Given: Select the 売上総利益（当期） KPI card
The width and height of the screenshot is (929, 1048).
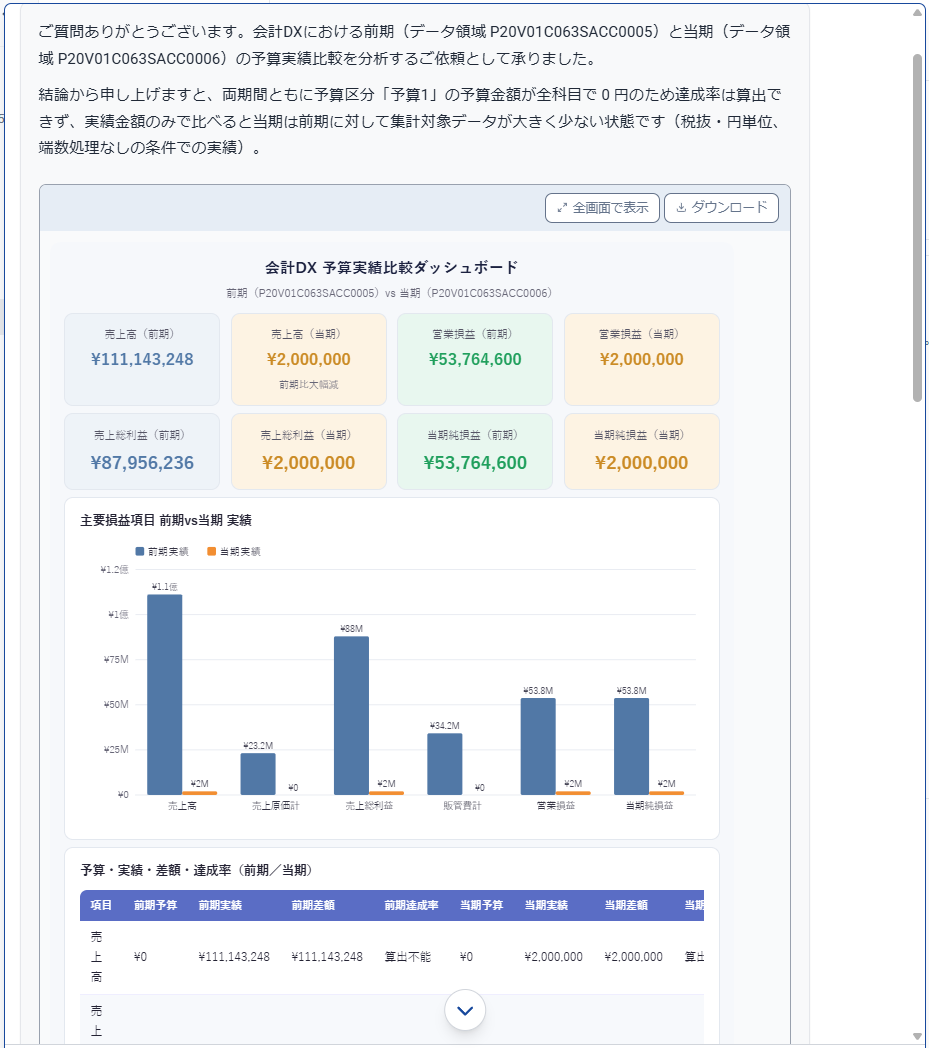Looking at the screenshot, I should coord(309,452).
